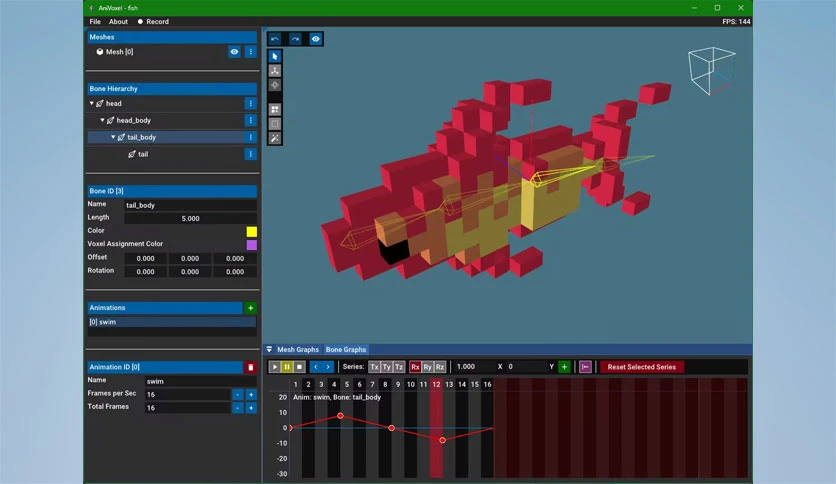This screenshot has width=836, height=484.
Task: Click the bone Color yellow swatch
Action: point(252,232)
